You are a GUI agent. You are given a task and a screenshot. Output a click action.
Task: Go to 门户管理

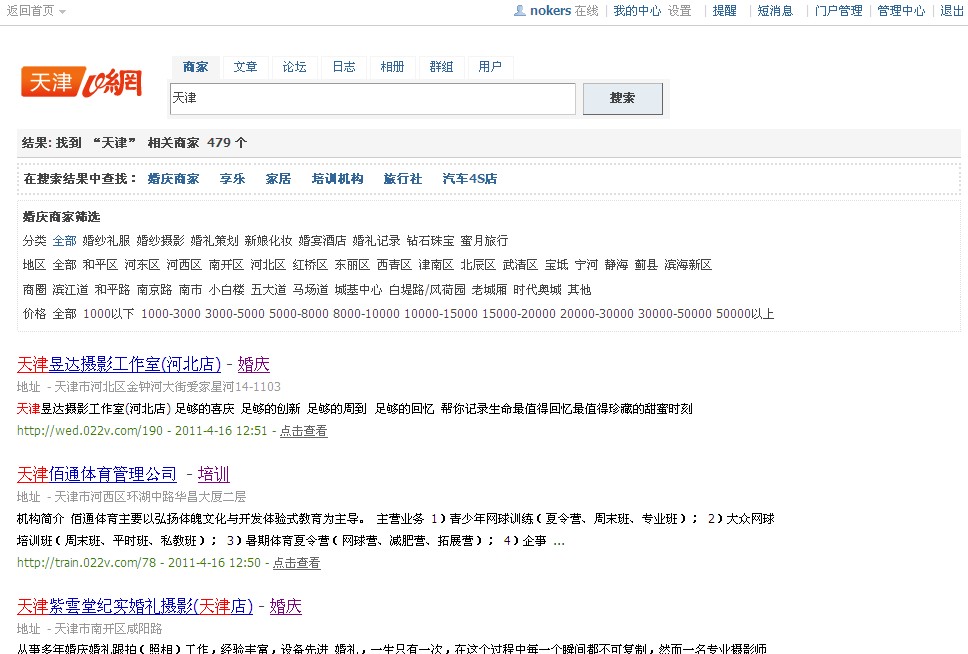coord(838,11)
